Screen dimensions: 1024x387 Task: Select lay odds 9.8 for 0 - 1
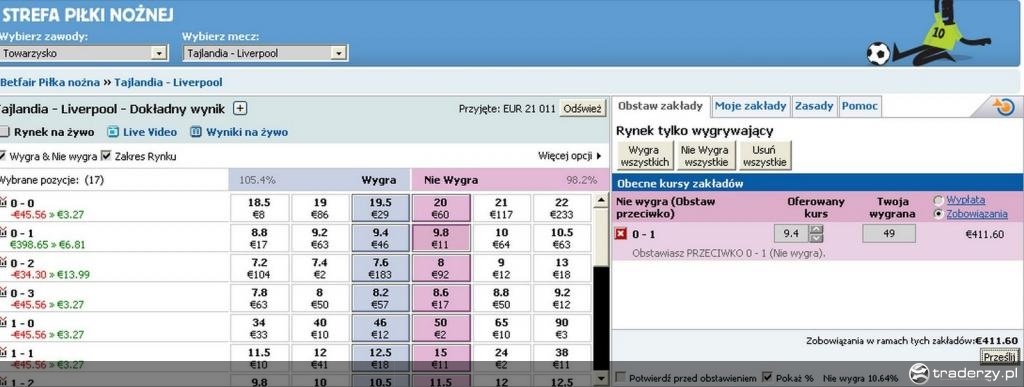(x=441, y=238)
